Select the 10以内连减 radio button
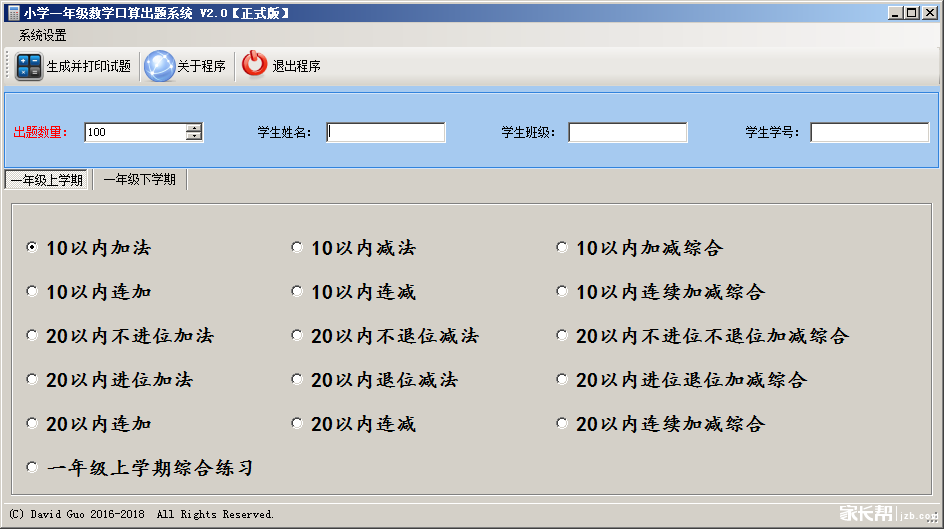The image size is (944, 529). [297, 291]
